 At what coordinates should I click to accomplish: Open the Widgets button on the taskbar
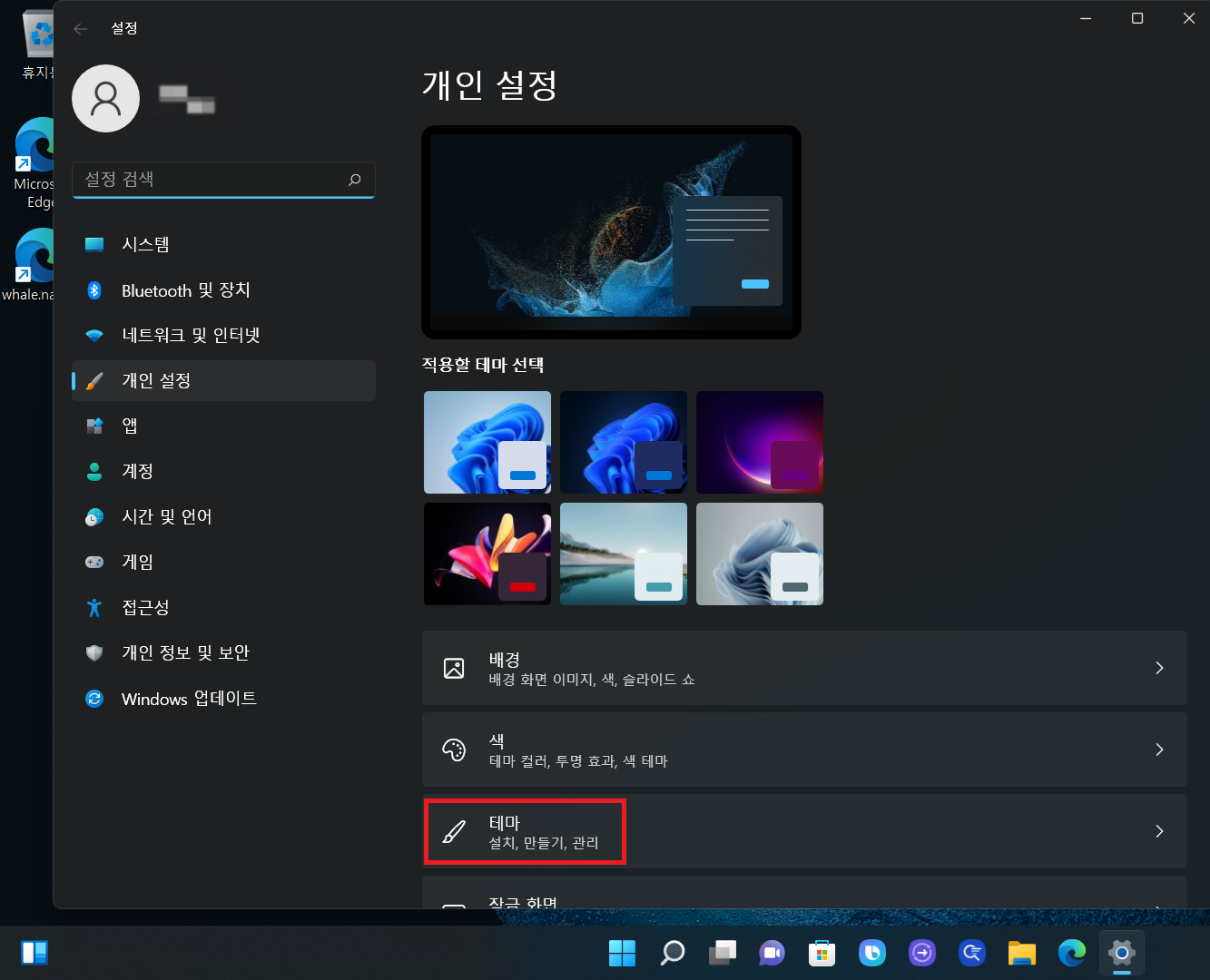[34, 953]
